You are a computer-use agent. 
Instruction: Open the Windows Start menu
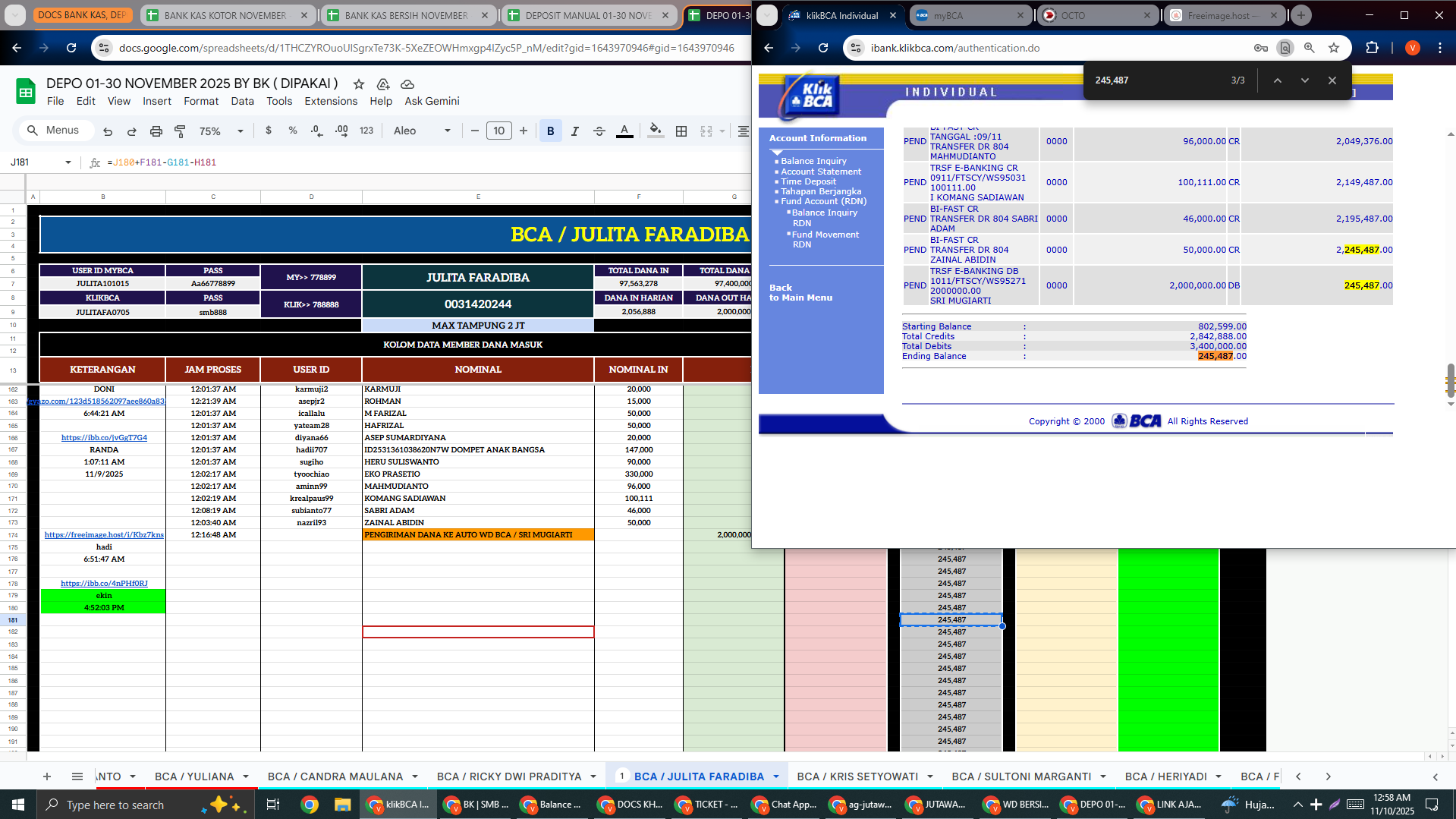18,805
